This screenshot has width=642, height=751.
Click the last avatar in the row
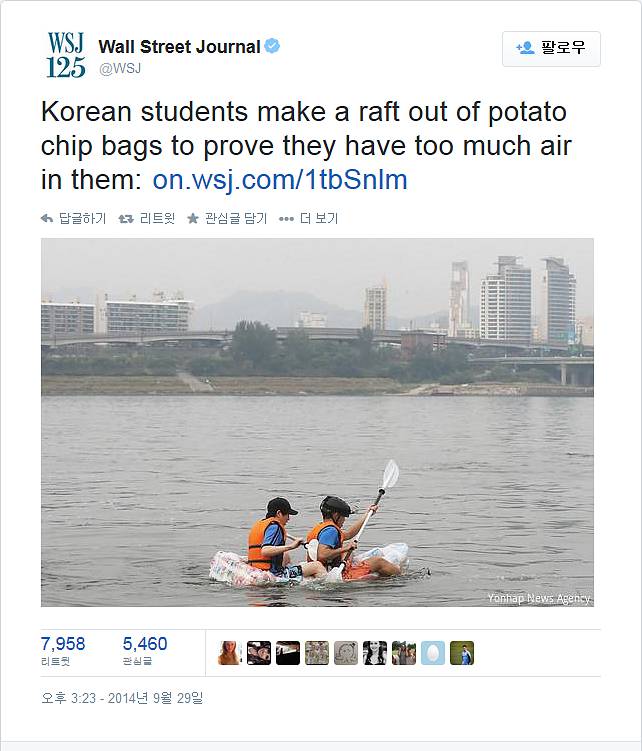[461, 653]
